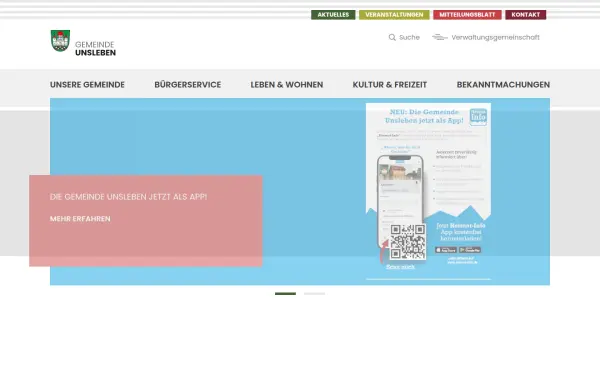This screenshot has width=600, height=375.
Task: Click the app flyer image with phone
Action: [428, 191]
